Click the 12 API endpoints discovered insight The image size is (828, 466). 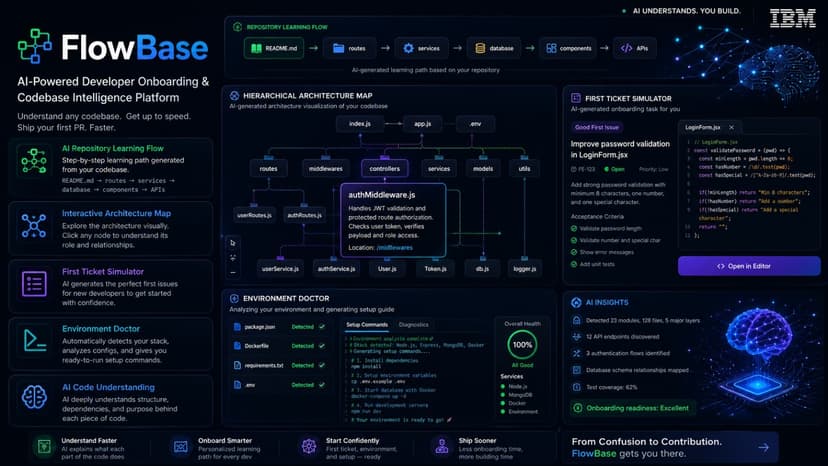click(x=616, y=337)
